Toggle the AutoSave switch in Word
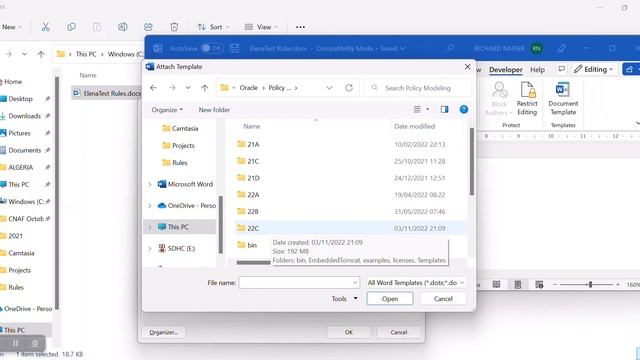Screen dimensions: 640x360 click(x=212, y=48)
